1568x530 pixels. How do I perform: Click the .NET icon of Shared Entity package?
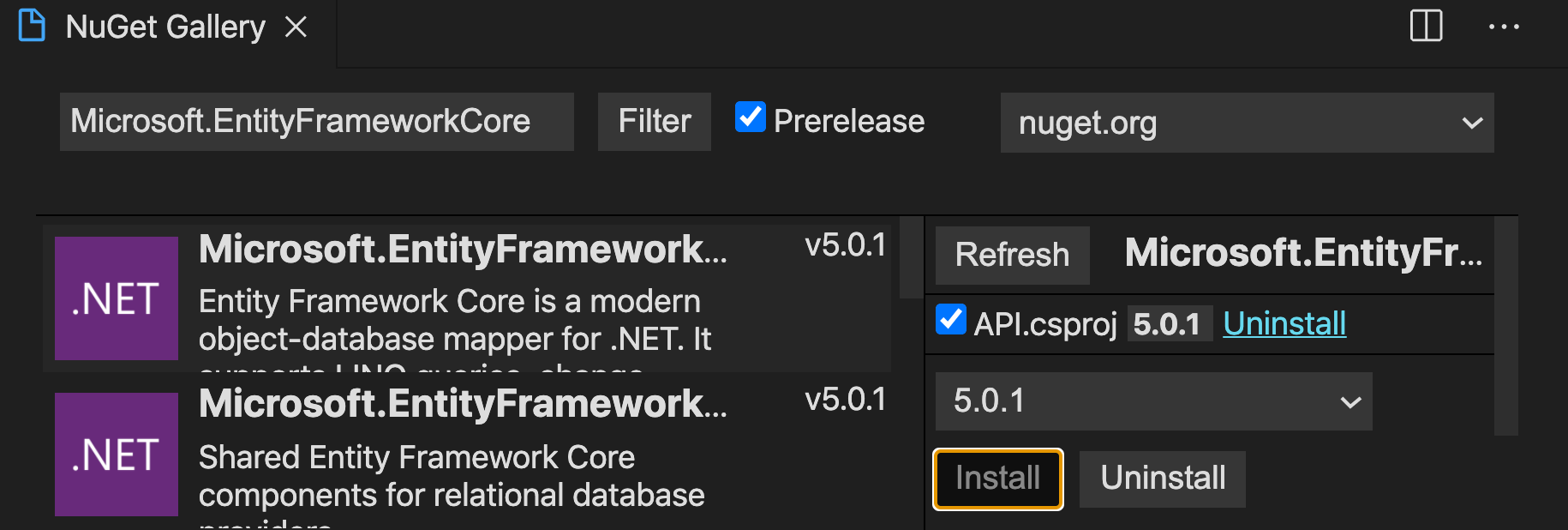click(x=117, y=455)
